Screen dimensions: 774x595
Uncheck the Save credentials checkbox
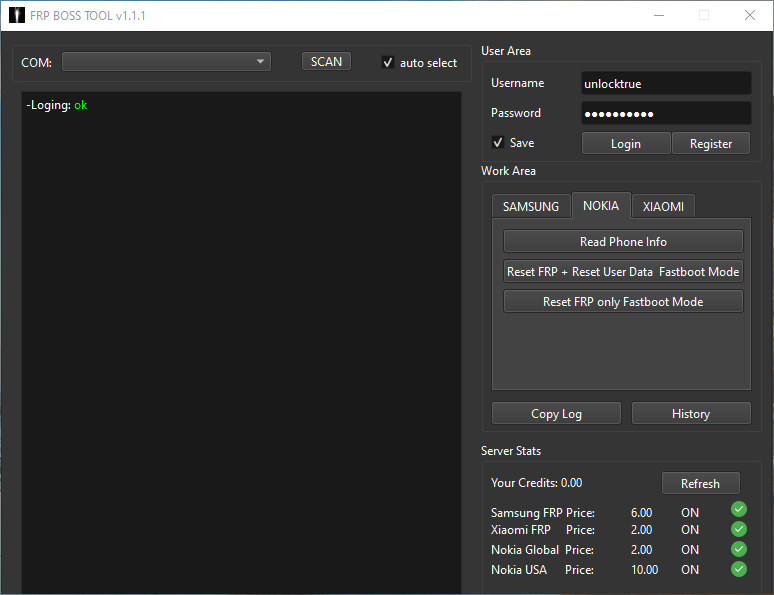pyautogui.click(x=498, y=143)
